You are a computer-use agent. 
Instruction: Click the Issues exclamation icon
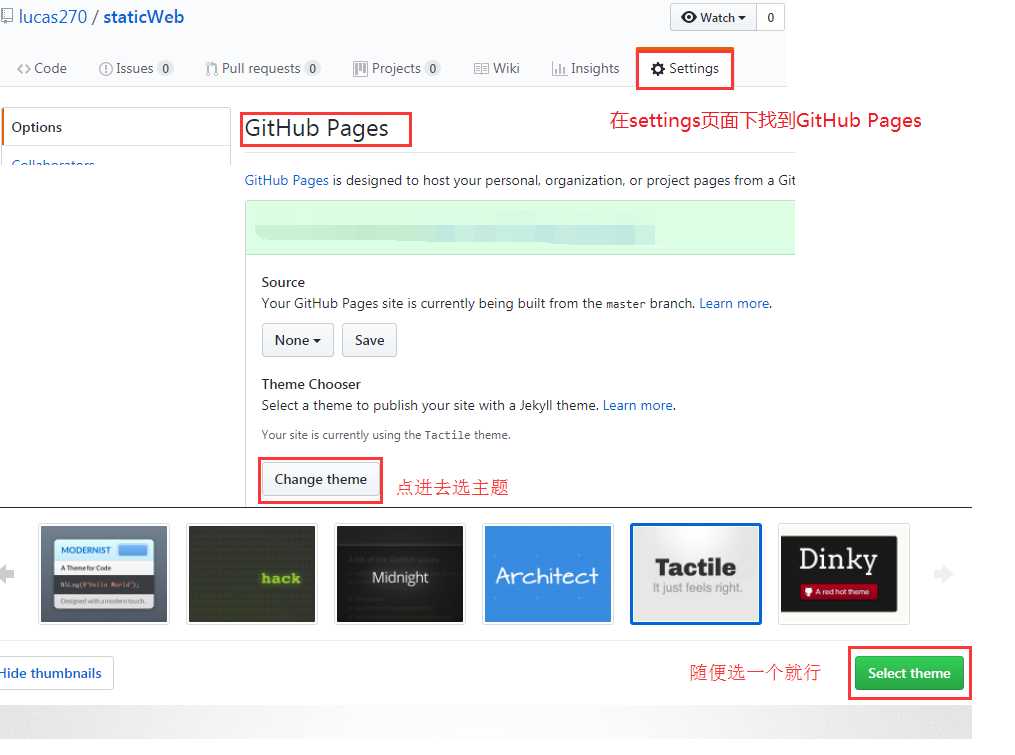[x=106, y=69]
